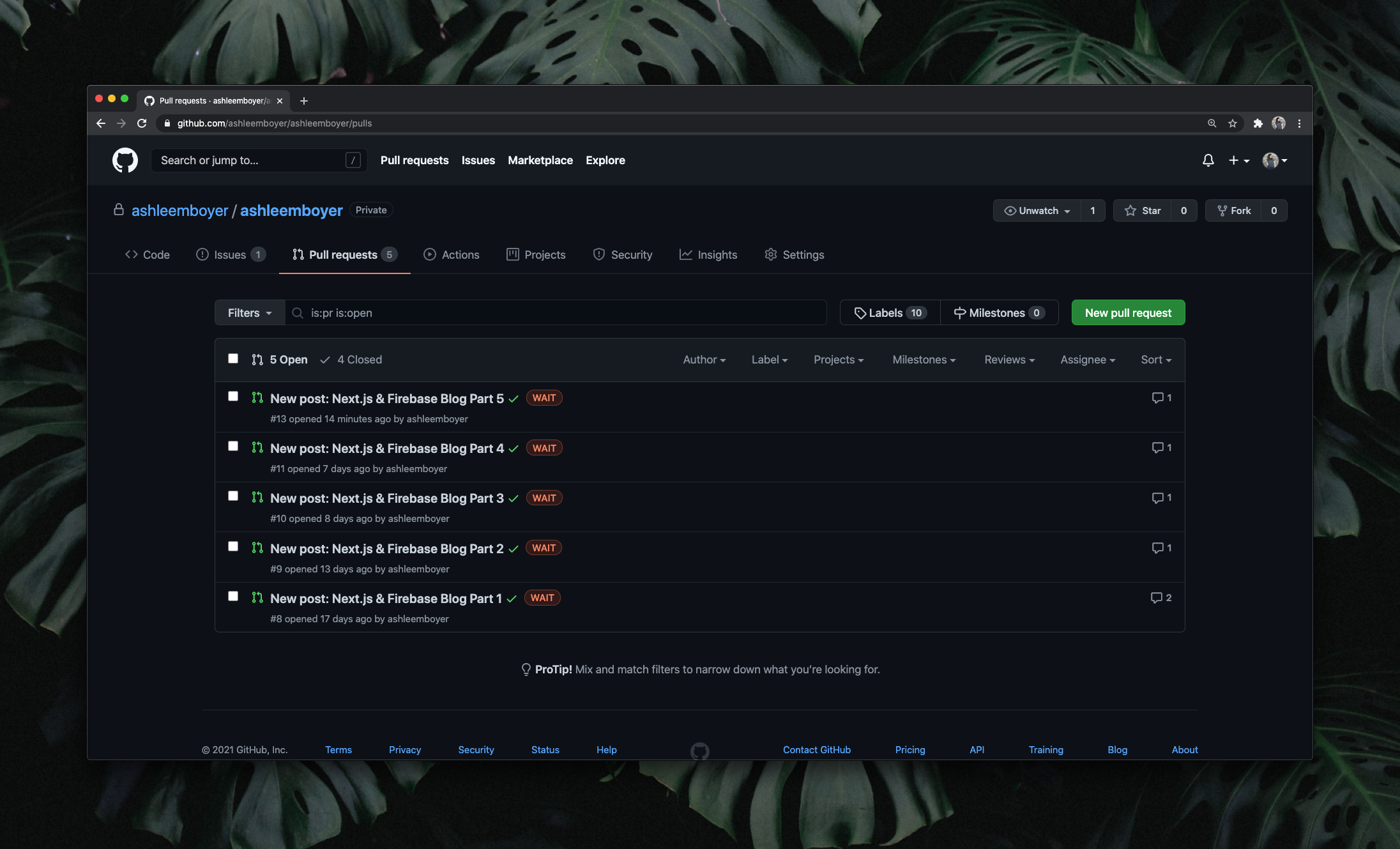Expand the Label filter dropdown

pyautogui.click(x=769, y=359)
